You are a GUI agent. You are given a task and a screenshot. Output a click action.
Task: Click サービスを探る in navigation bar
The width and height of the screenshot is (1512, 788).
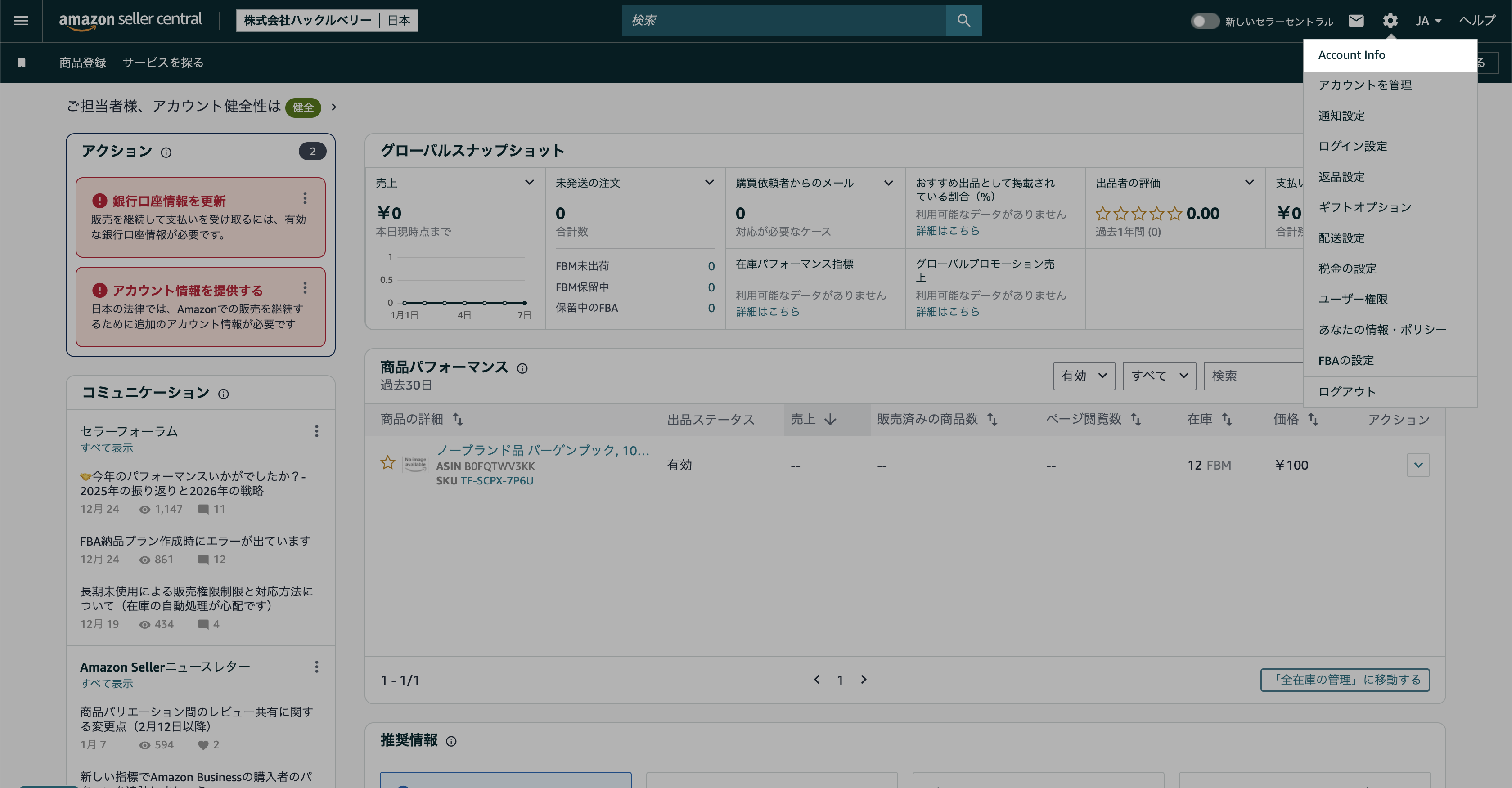pyautogui.click(x=163, y=63)
